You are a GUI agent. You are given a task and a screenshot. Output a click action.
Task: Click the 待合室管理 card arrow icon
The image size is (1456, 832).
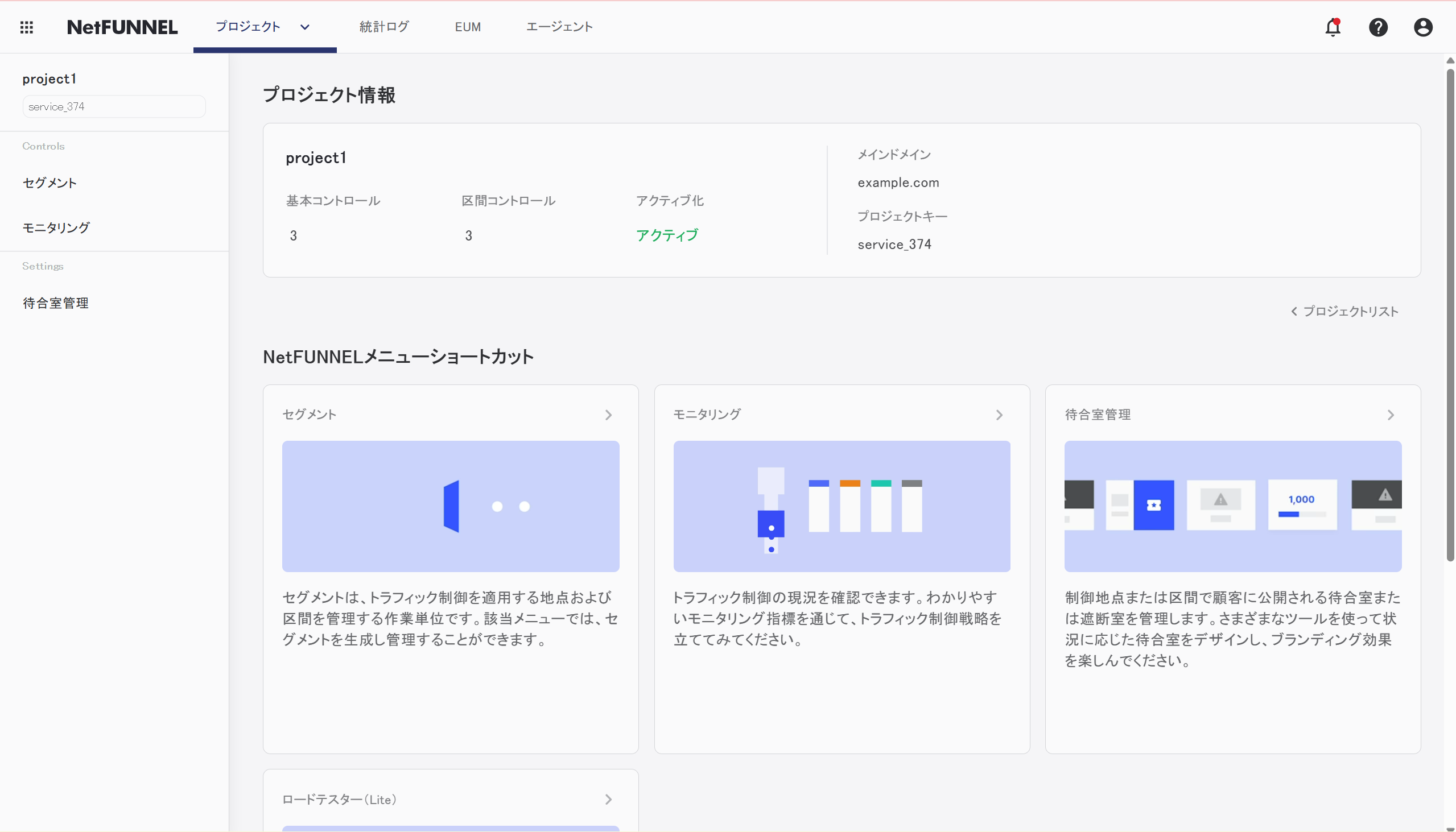(1390, 415)
